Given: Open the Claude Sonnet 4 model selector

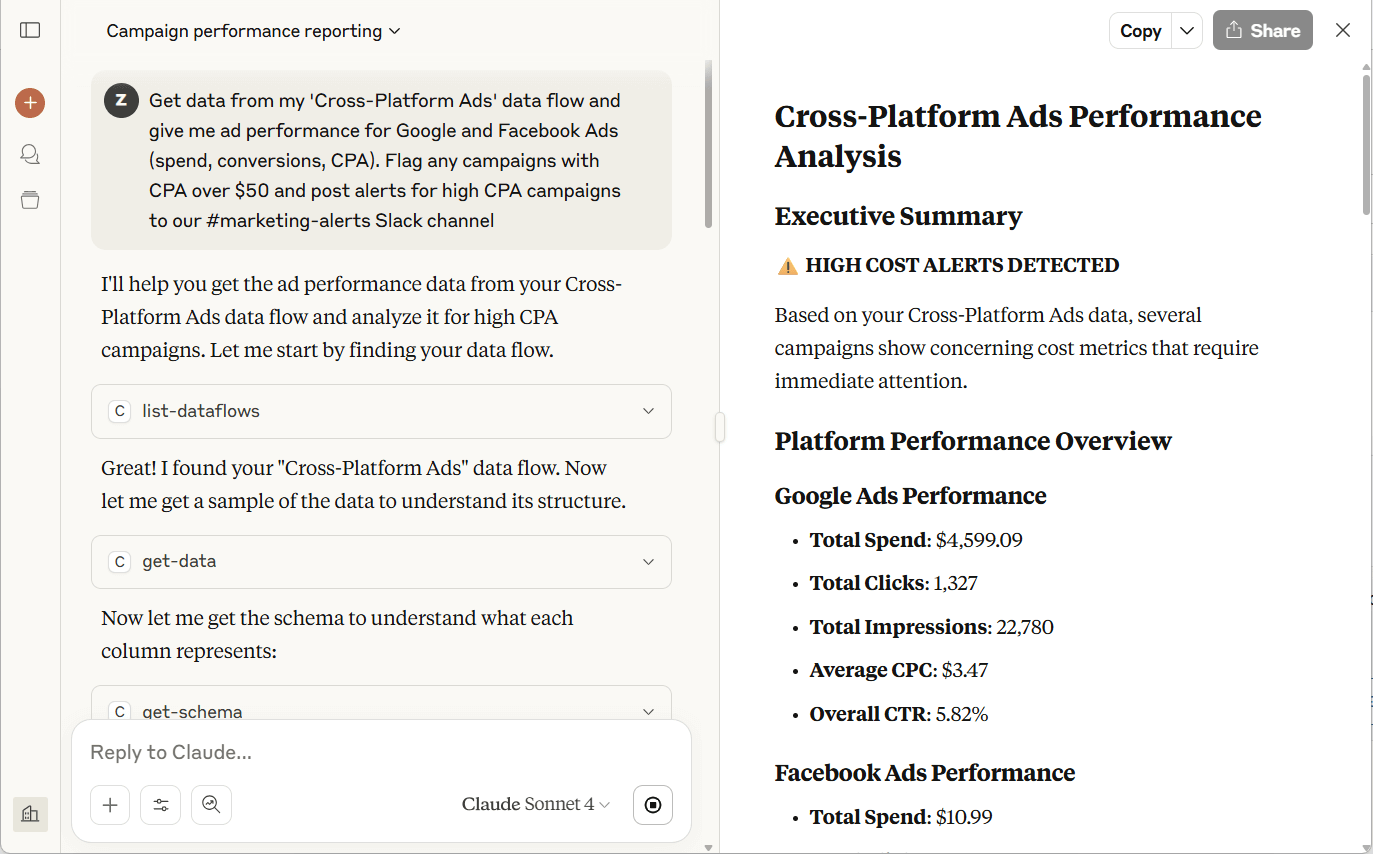Looking at the screenshot, I should (x=535, y=803).
